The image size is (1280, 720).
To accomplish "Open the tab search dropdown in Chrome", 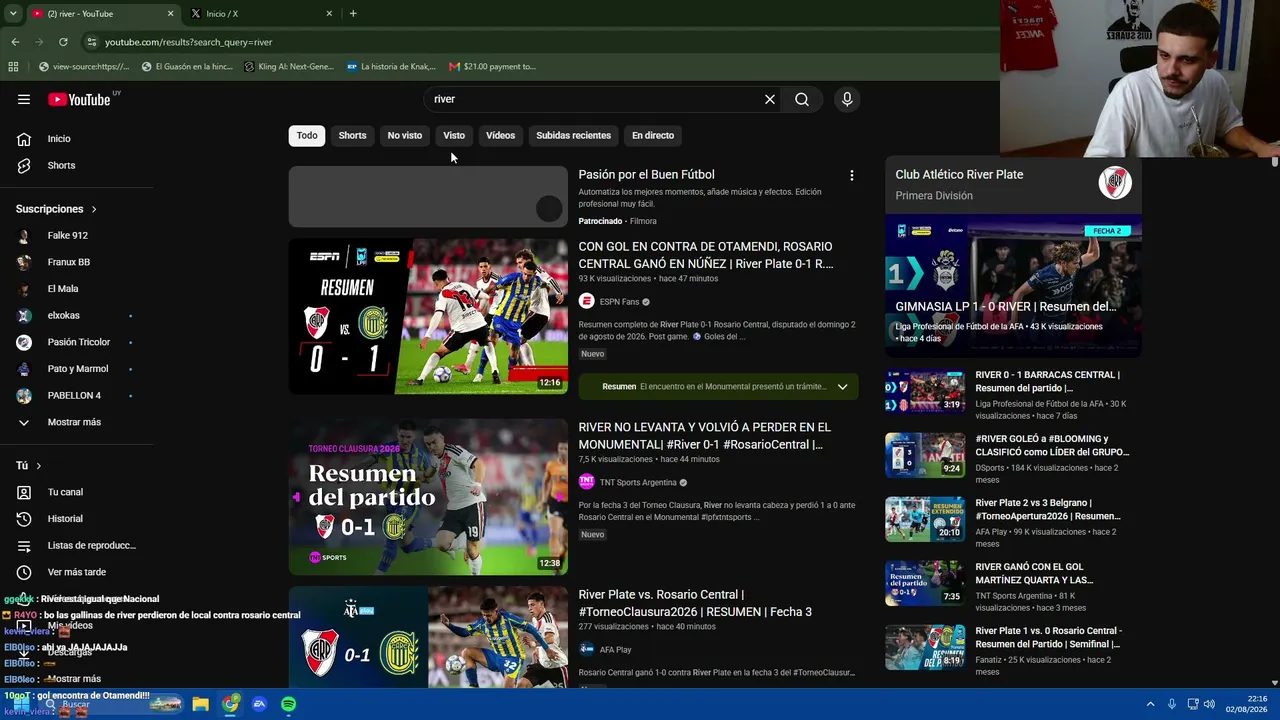I will tap(13, 14).
